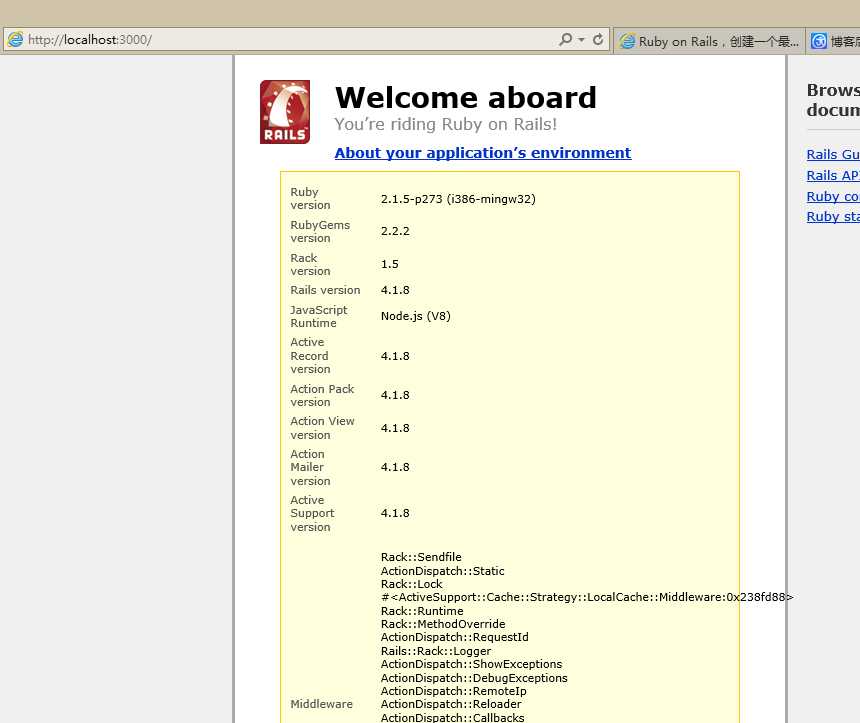Click the Rack::Runtime middleware entry
Viewport: 860px width, 723px height.
coord(422,611)
